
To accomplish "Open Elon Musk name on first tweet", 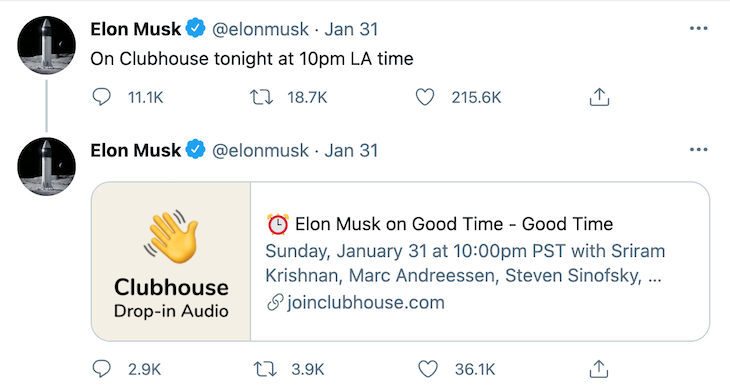I will (135, 29).
